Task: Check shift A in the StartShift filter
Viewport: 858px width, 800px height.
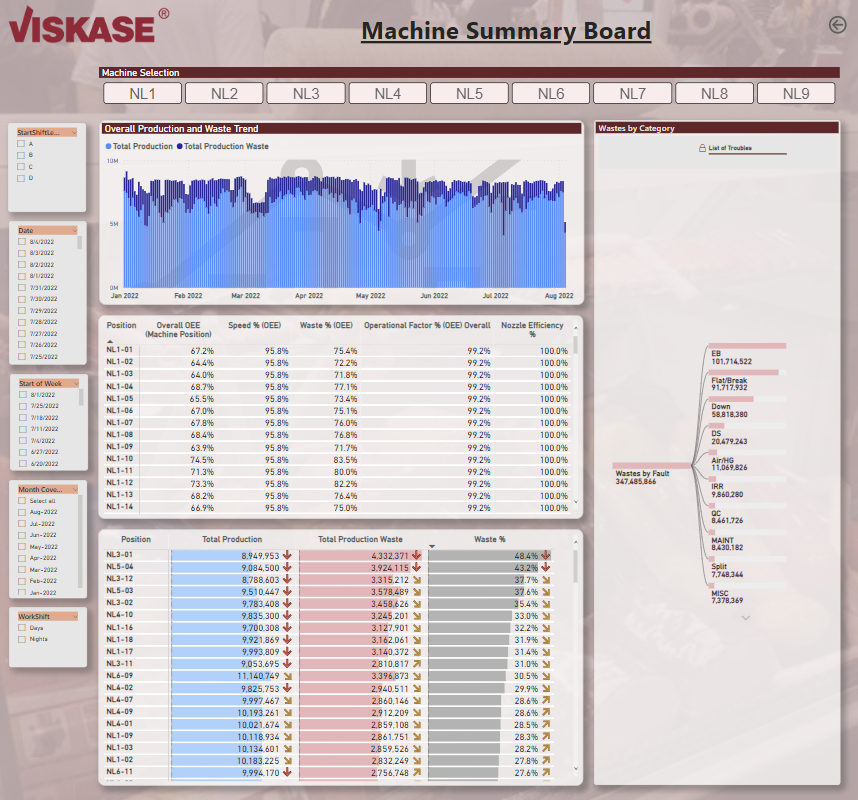Action: 21,144
